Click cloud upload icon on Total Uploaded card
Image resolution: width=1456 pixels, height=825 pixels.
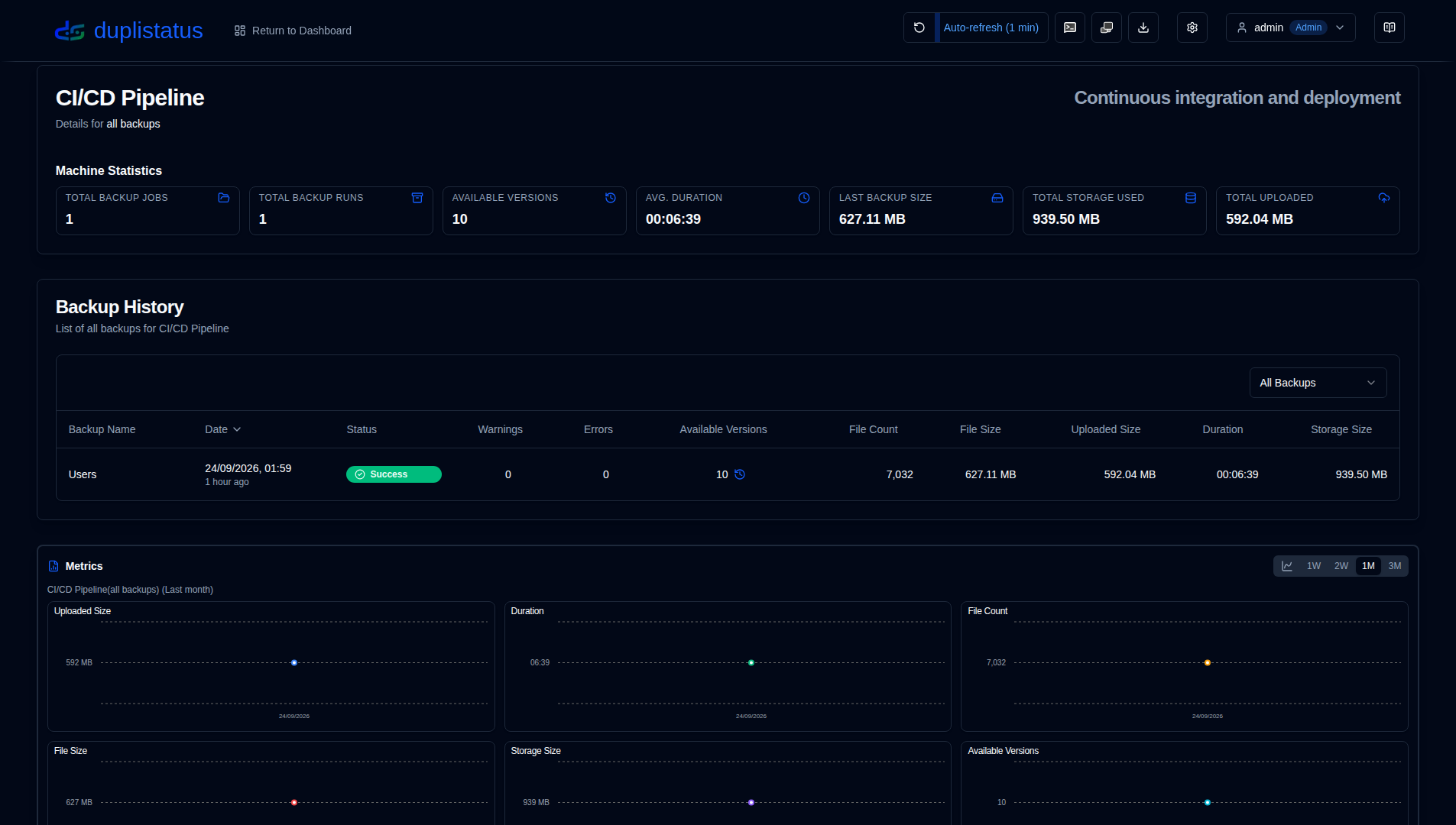pos(1384,198)
